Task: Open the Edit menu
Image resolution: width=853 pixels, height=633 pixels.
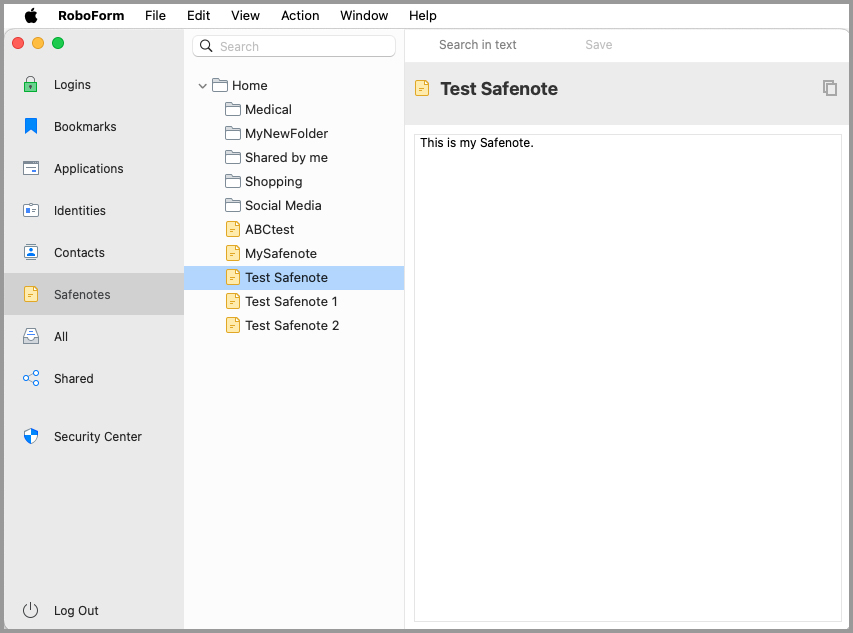Action: (199, 16)
